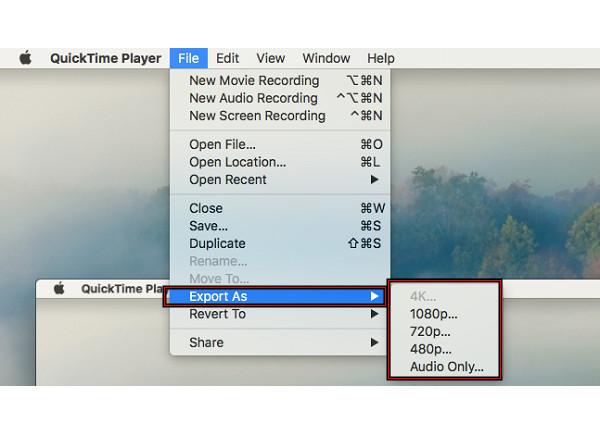Select Close in the File menu
The height and width of the screenshot is (434, 600).
click(207, 209)
